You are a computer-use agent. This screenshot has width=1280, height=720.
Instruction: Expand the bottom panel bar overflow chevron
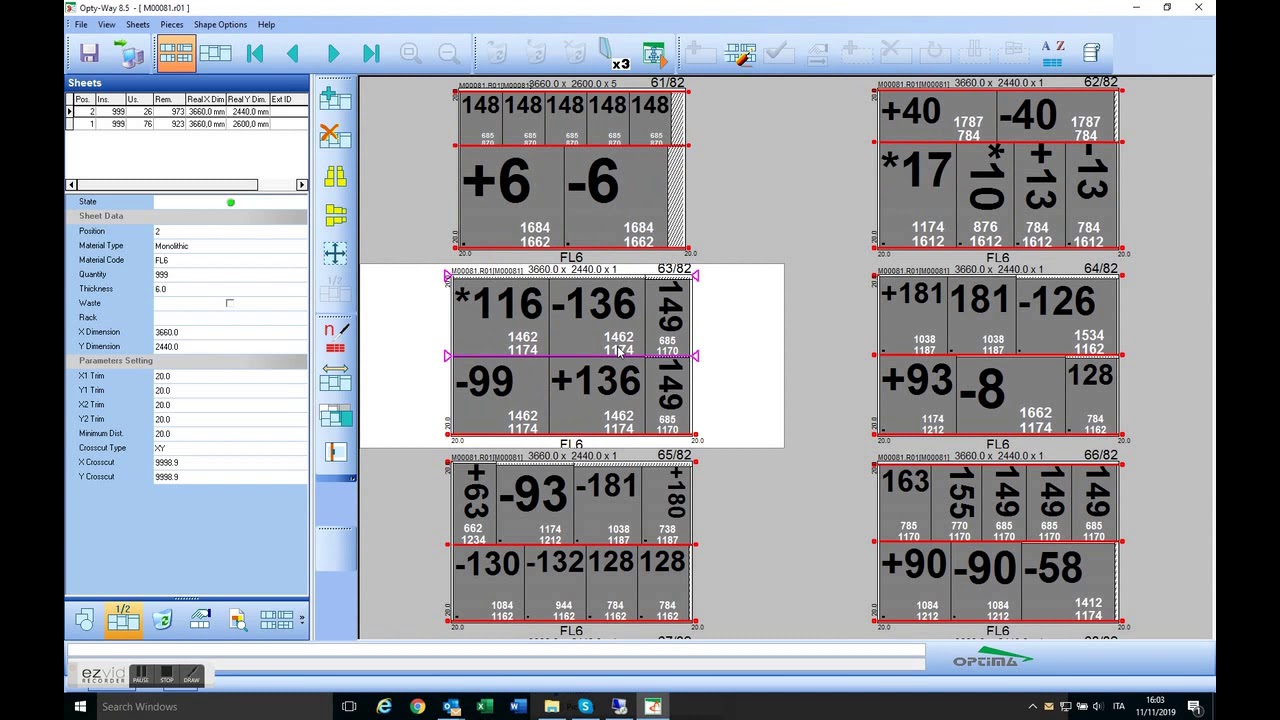302,621
